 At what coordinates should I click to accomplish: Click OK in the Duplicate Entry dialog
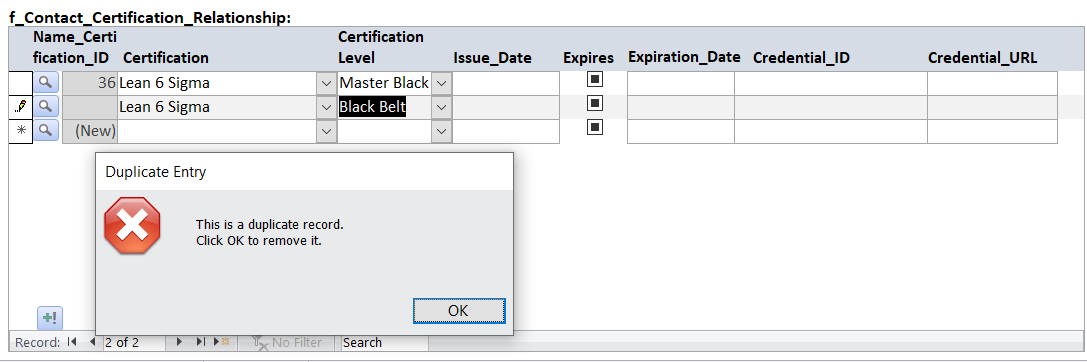[459, 311]
